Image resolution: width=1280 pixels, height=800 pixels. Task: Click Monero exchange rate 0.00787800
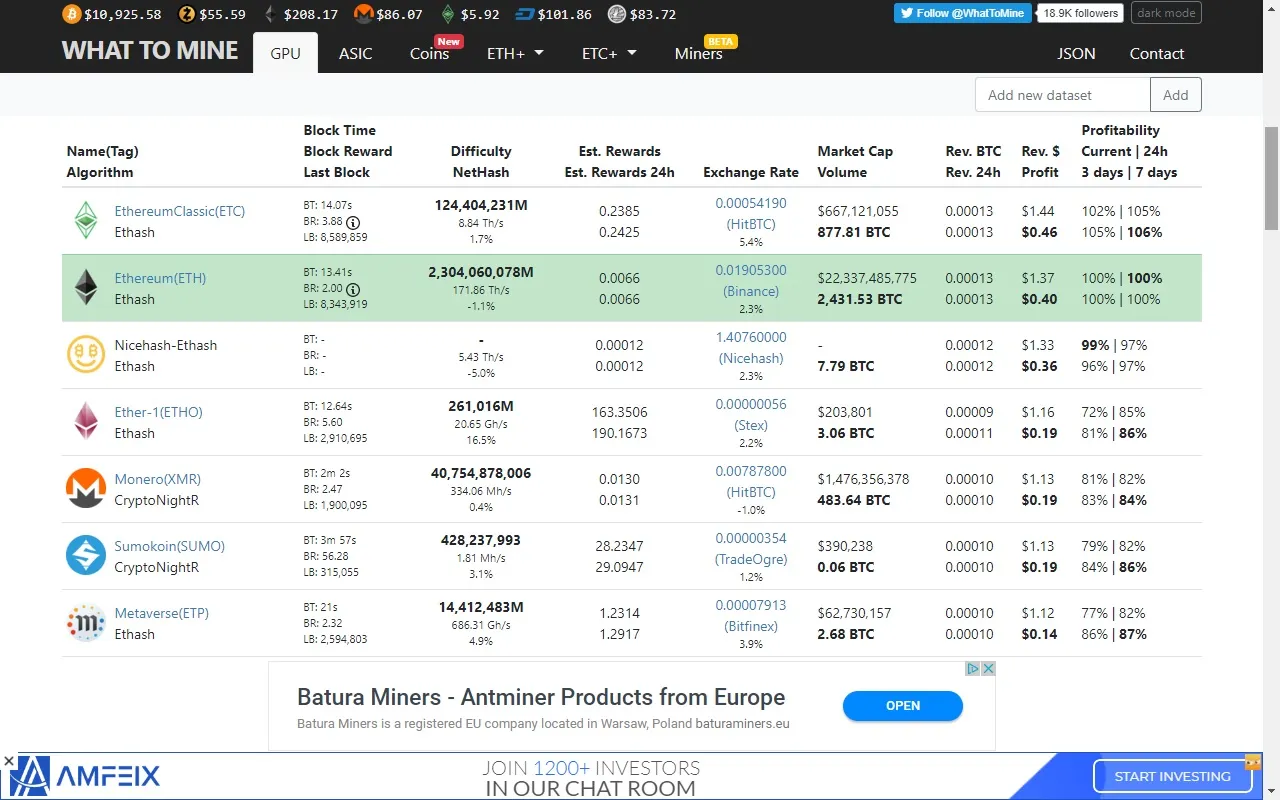point(751,471)
